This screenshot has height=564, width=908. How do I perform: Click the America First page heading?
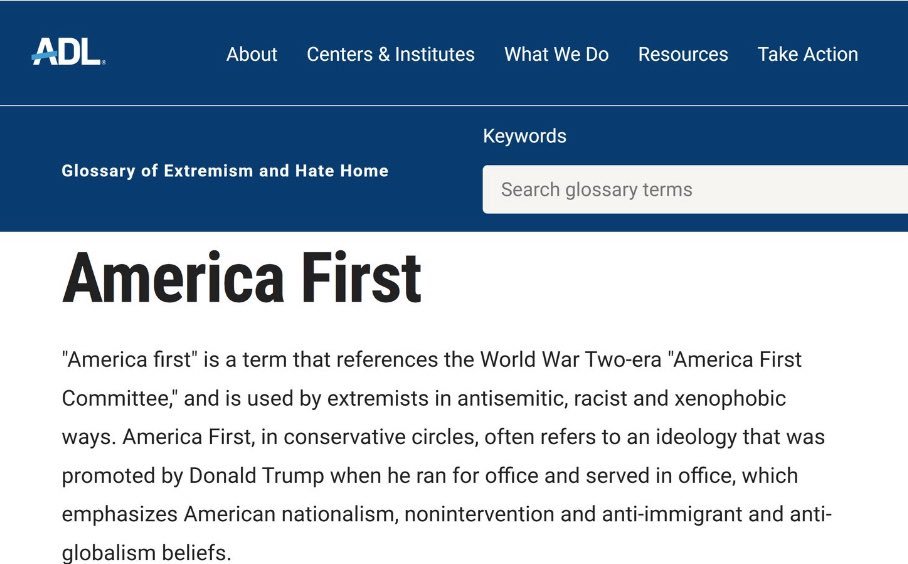tap(242, 278)
